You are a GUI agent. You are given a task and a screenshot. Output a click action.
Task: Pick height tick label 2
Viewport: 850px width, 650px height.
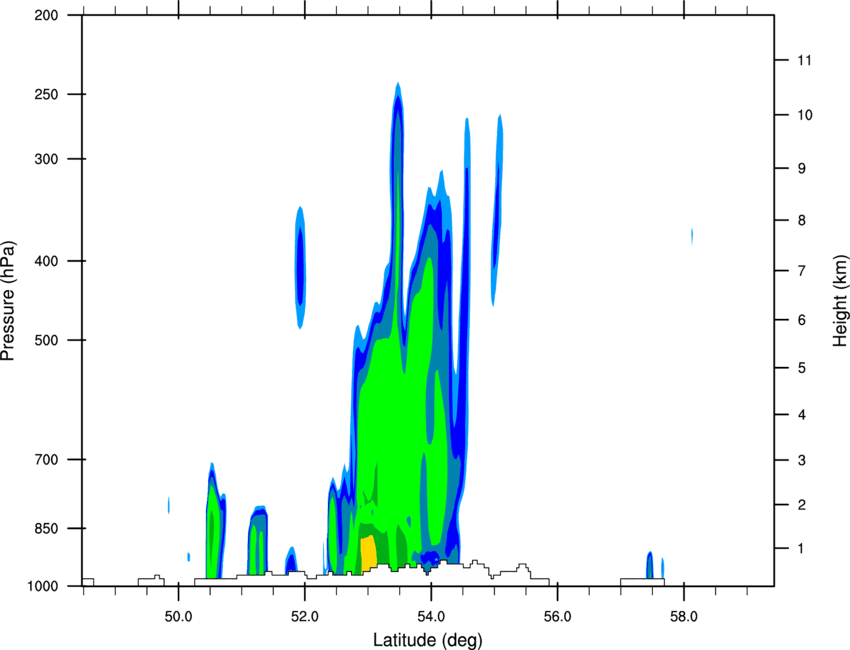point(802,505)
